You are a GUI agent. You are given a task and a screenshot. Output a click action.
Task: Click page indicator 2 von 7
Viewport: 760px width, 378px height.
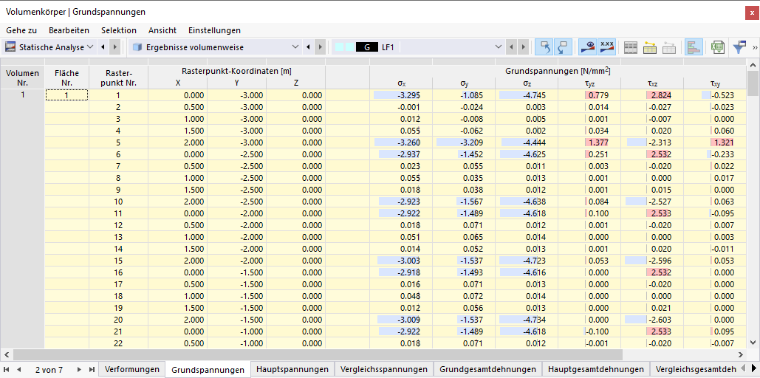click(x=49, y=369)
